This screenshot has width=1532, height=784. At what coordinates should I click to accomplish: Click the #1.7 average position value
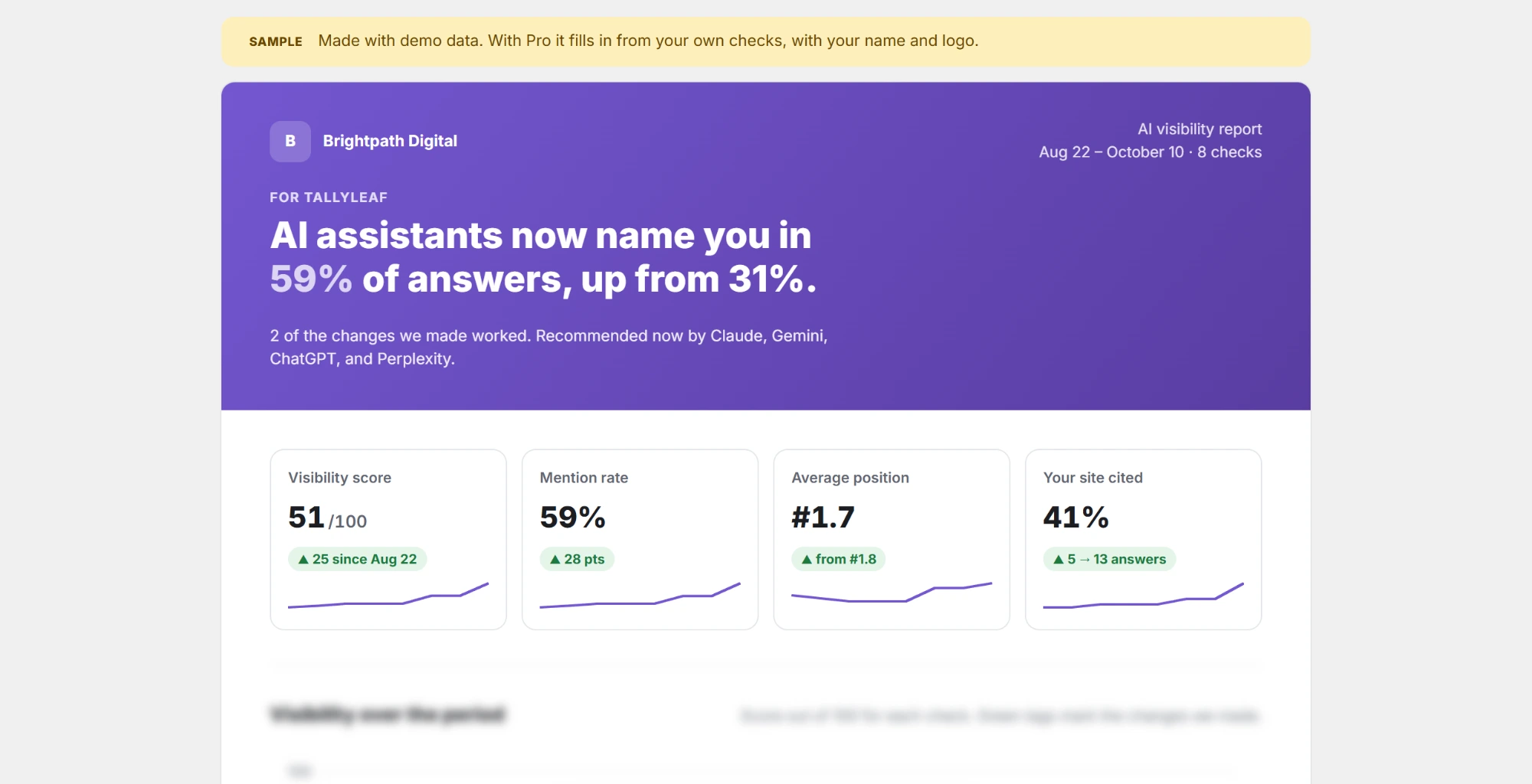tap(823, 518)
